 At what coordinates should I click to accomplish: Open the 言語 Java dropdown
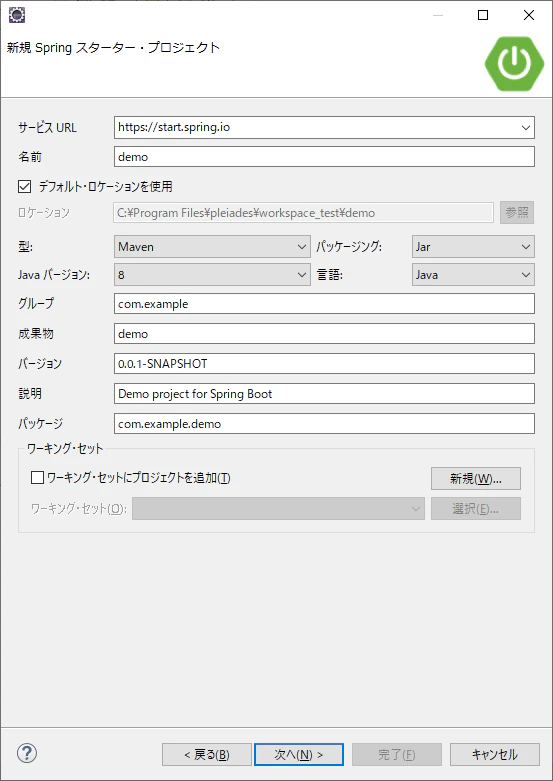(x=473, y=274)
